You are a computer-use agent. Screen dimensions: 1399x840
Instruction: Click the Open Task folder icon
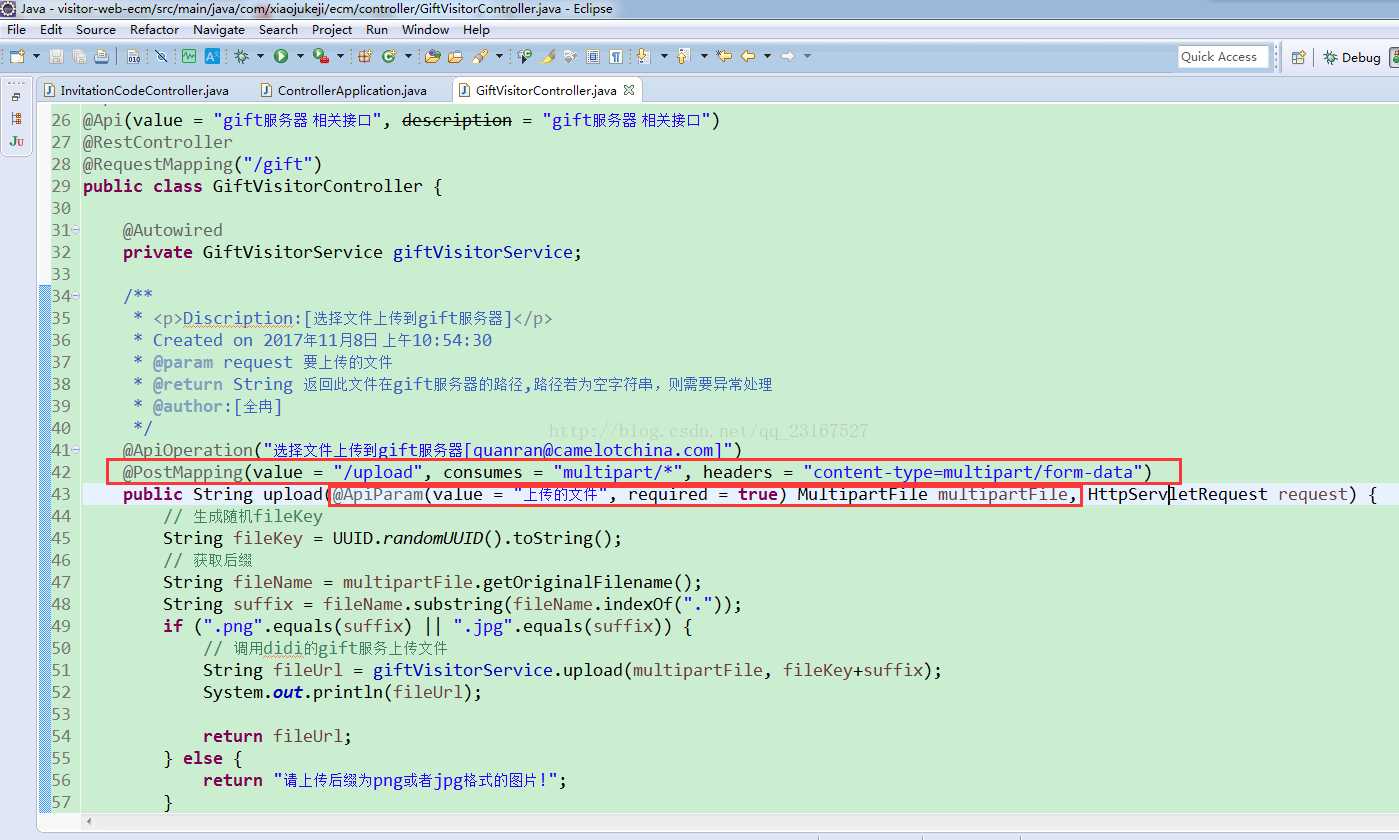tap(455, 56)
